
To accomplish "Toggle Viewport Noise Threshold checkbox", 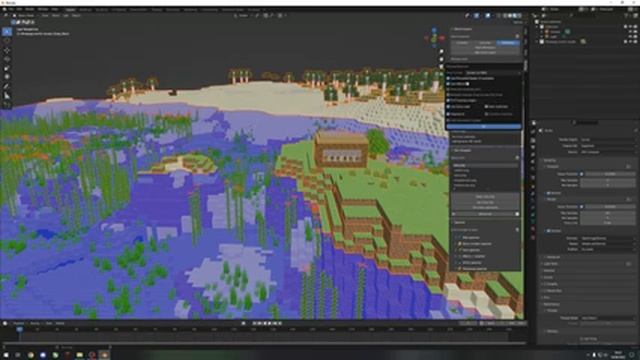I will pos(582,174).
